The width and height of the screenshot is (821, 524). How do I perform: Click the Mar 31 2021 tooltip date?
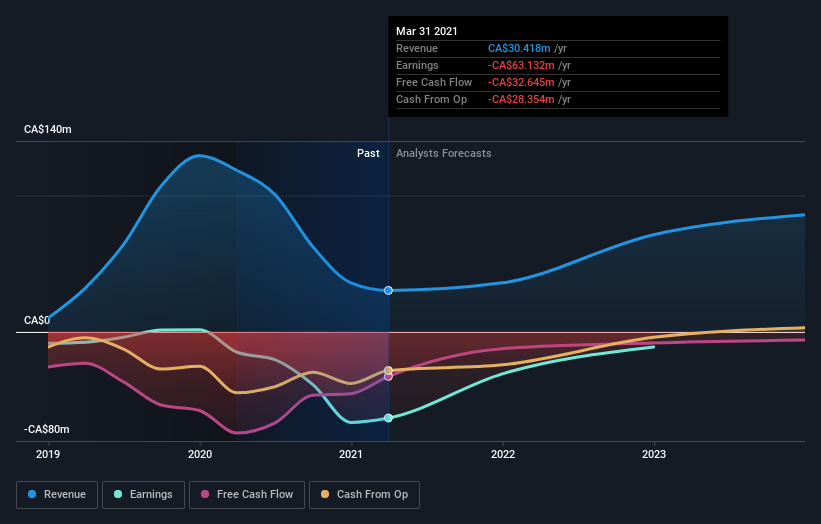point(427,31)
